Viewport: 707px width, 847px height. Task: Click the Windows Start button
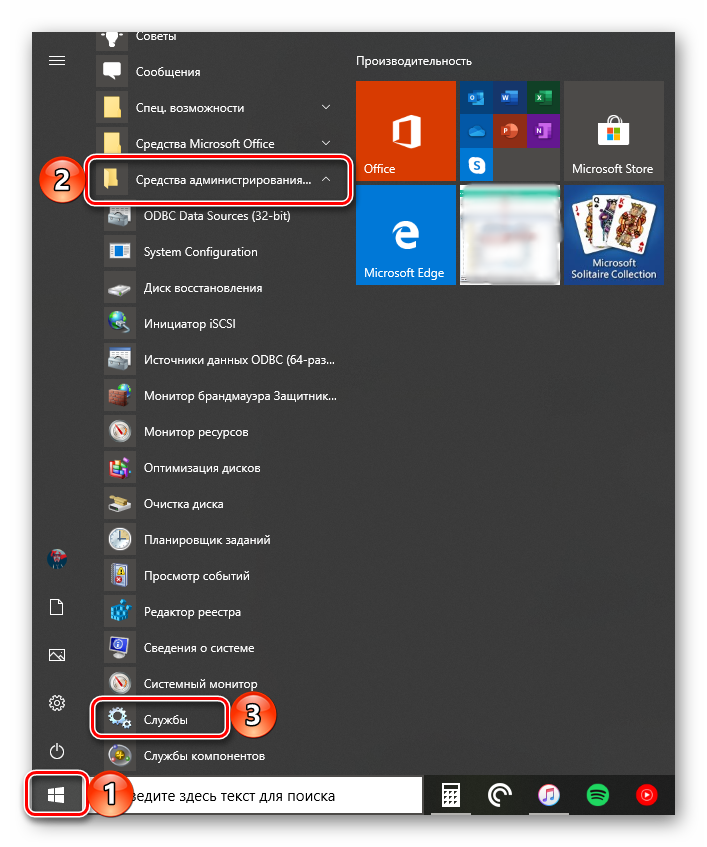pos(56,795)
